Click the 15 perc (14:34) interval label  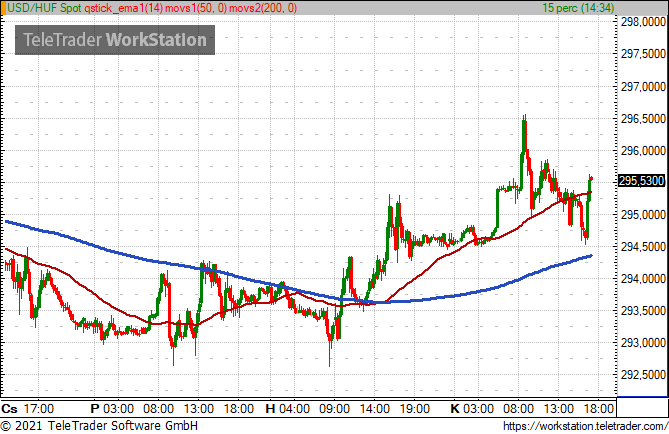point(578,8)
